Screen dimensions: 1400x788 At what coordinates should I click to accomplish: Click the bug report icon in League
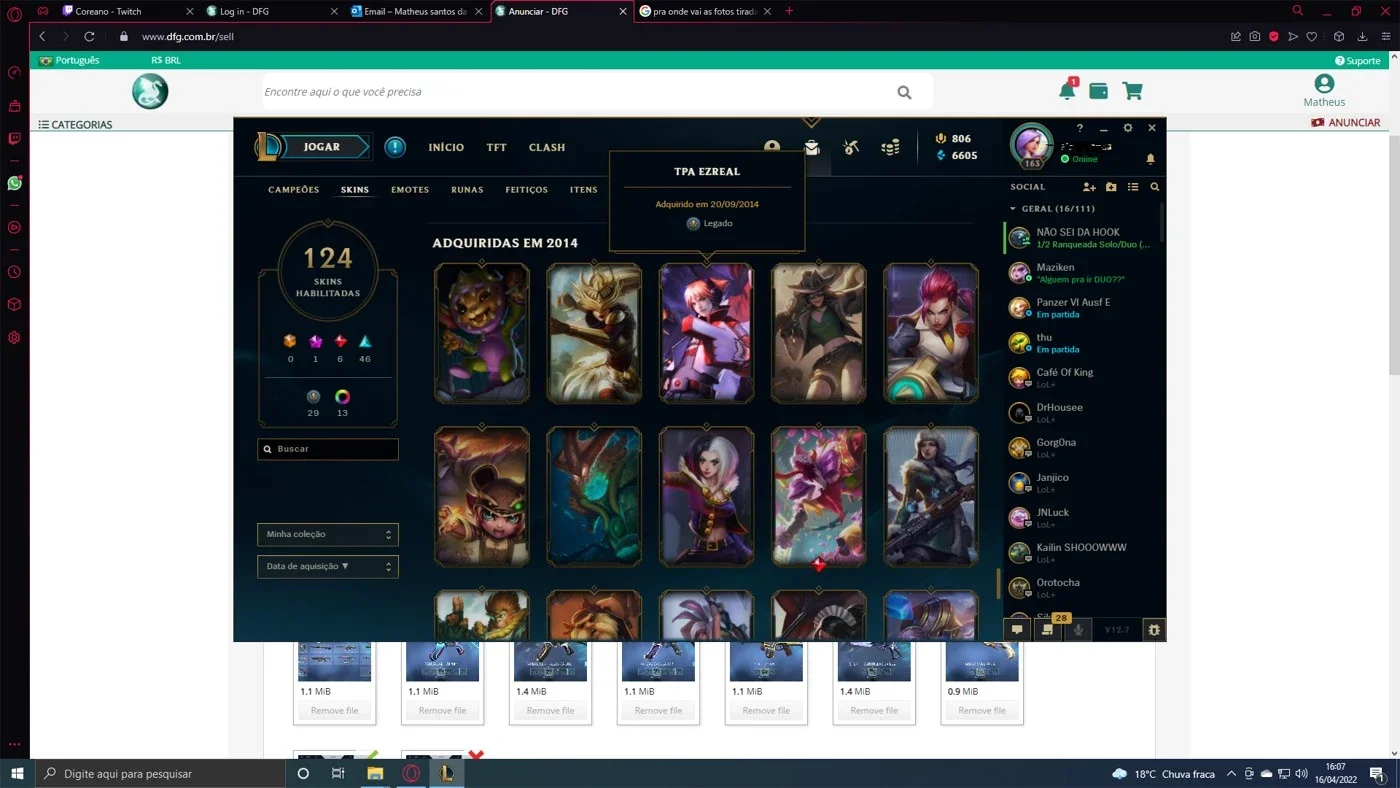1154,630
